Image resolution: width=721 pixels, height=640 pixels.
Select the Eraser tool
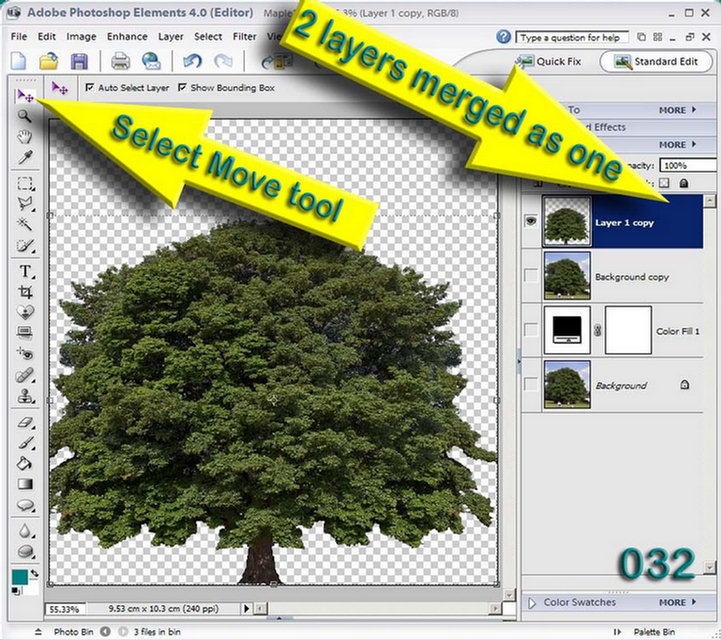25,422
